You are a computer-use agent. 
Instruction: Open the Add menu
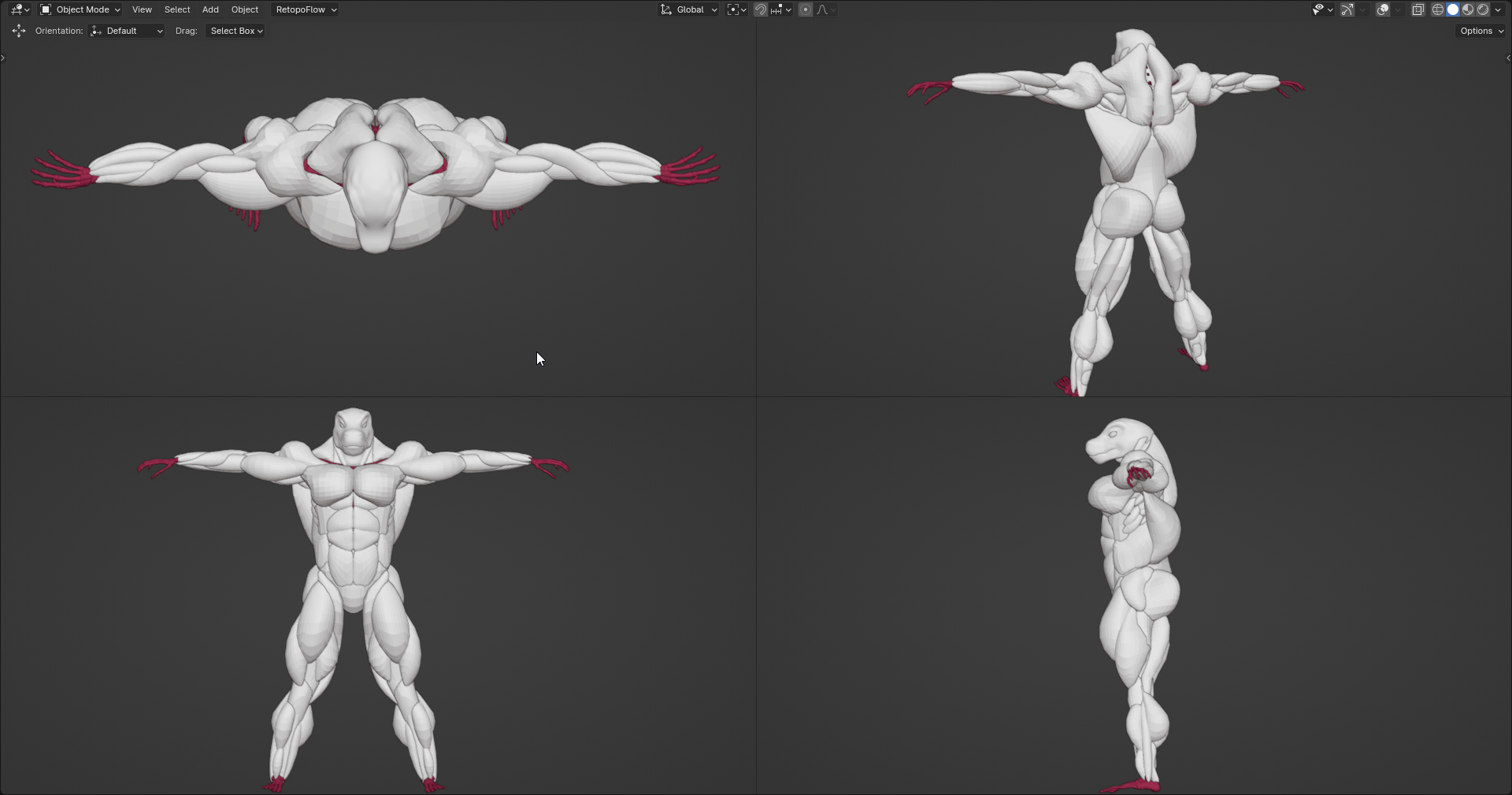[210, 9]
